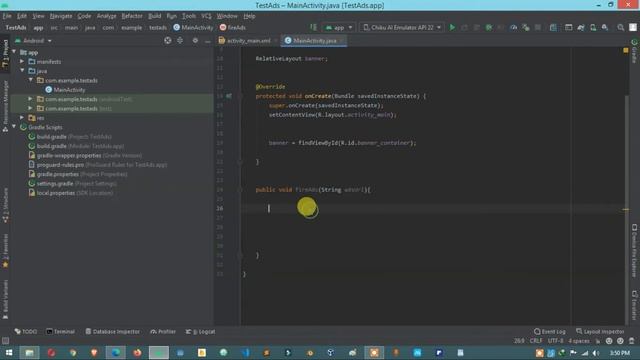Click the MainActivity class icon in tree
The width and height of the screenshot is (640, 360).
coord(49,90)
